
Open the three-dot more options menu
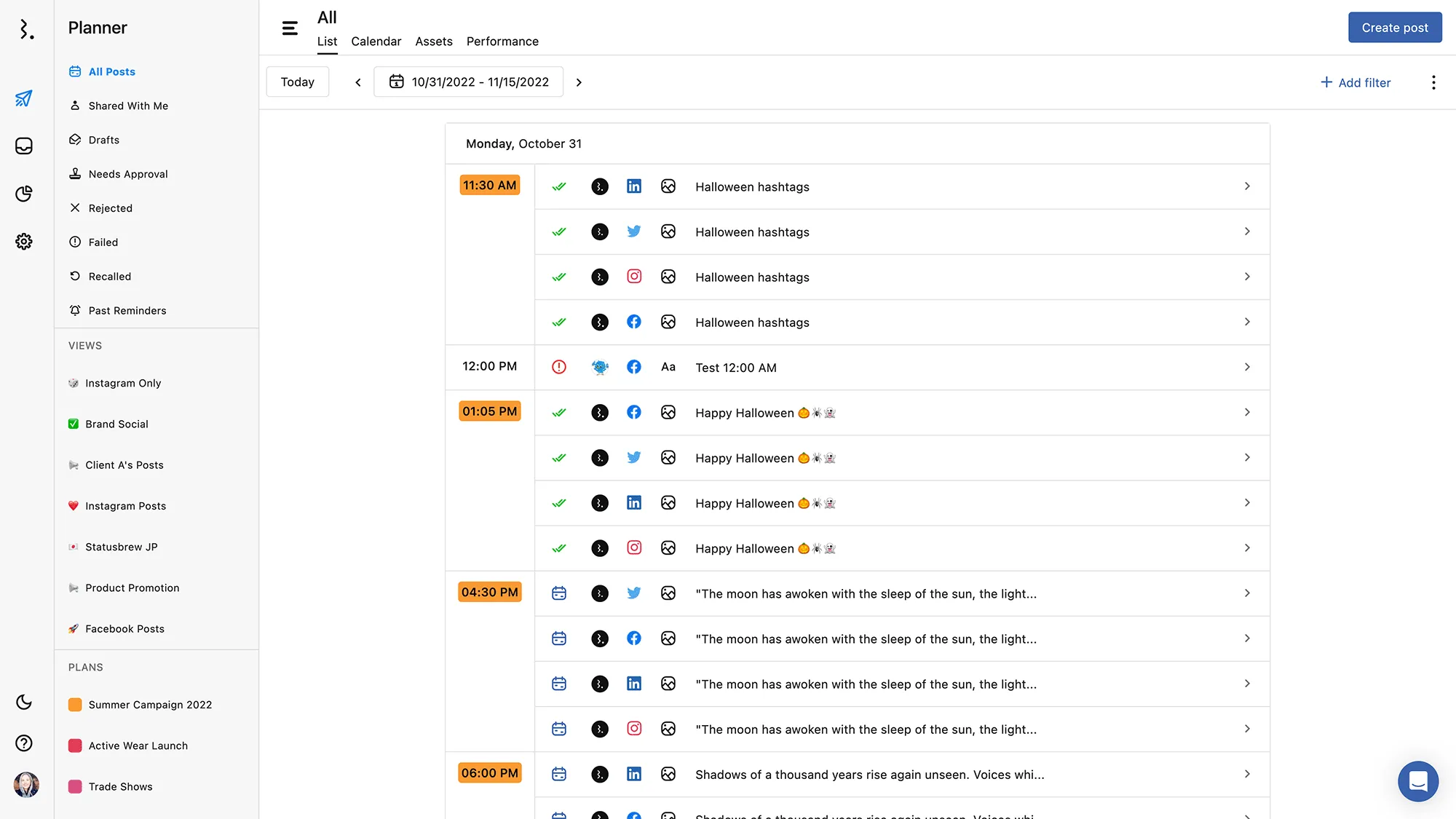click(x=1433, y=82)
